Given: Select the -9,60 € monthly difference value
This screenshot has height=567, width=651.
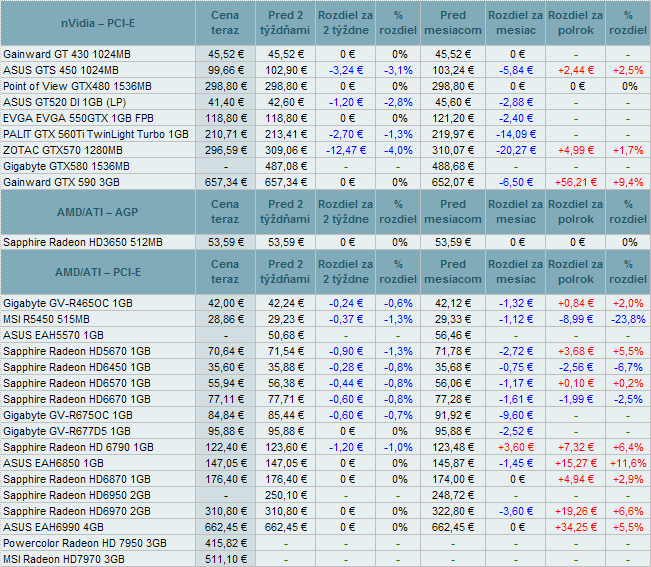Looking at the screenshot, I should tap(516, 415).
